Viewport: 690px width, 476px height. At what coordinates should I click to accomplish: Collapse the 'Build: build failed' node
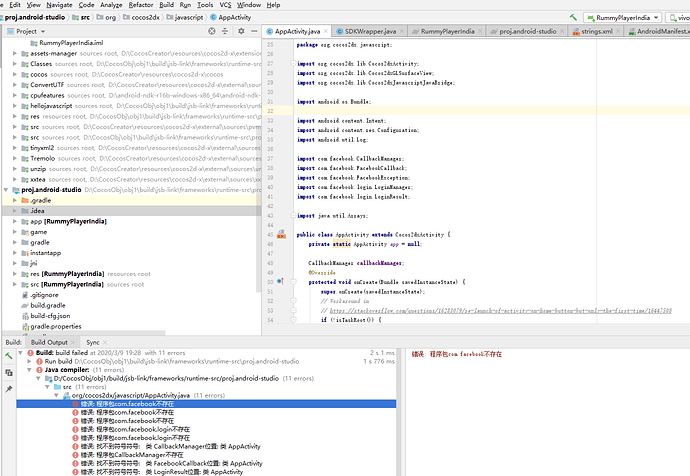tap(20, 353)
